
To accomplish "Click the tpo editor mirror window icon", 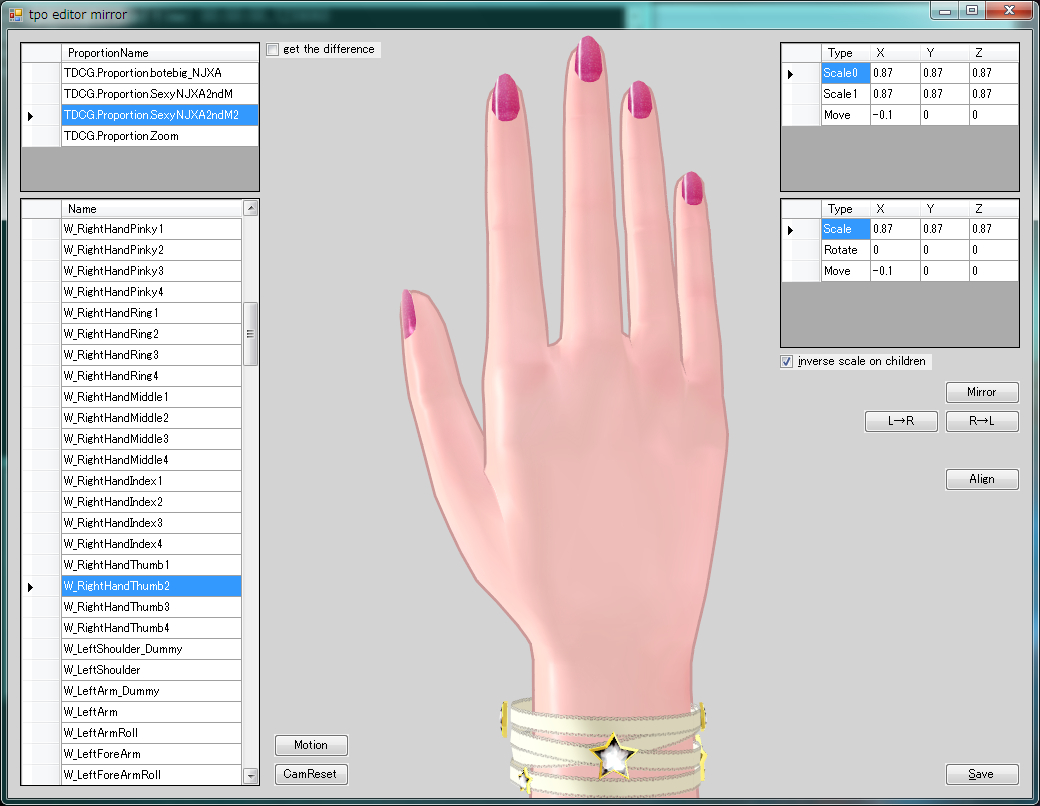I will (15, 14).
